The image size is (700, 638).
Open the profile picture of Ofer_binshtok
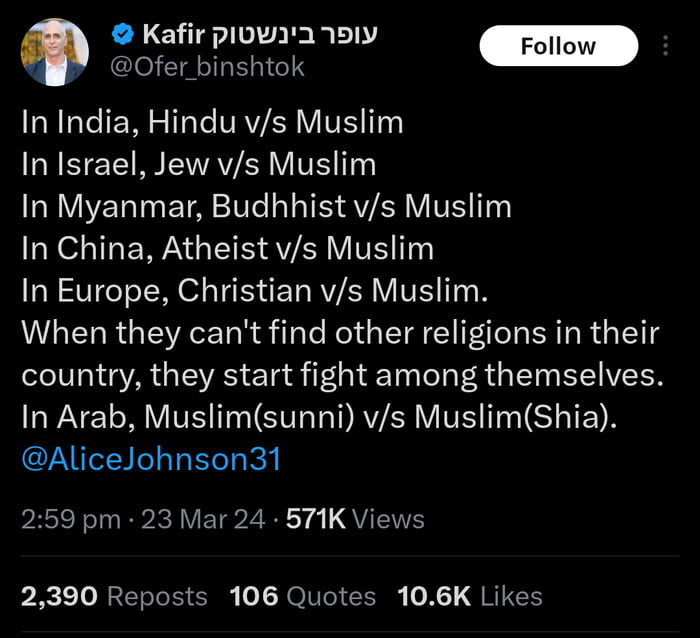56,51
